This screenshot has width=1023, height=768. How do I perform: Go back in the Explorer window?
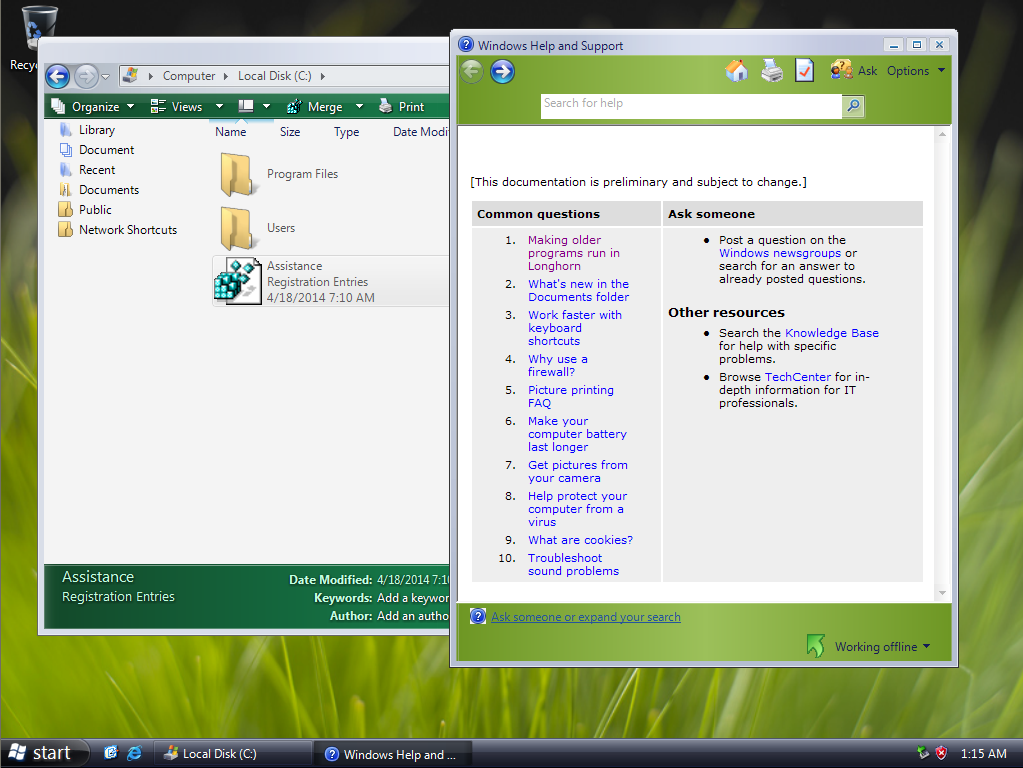tap(57, 76)
